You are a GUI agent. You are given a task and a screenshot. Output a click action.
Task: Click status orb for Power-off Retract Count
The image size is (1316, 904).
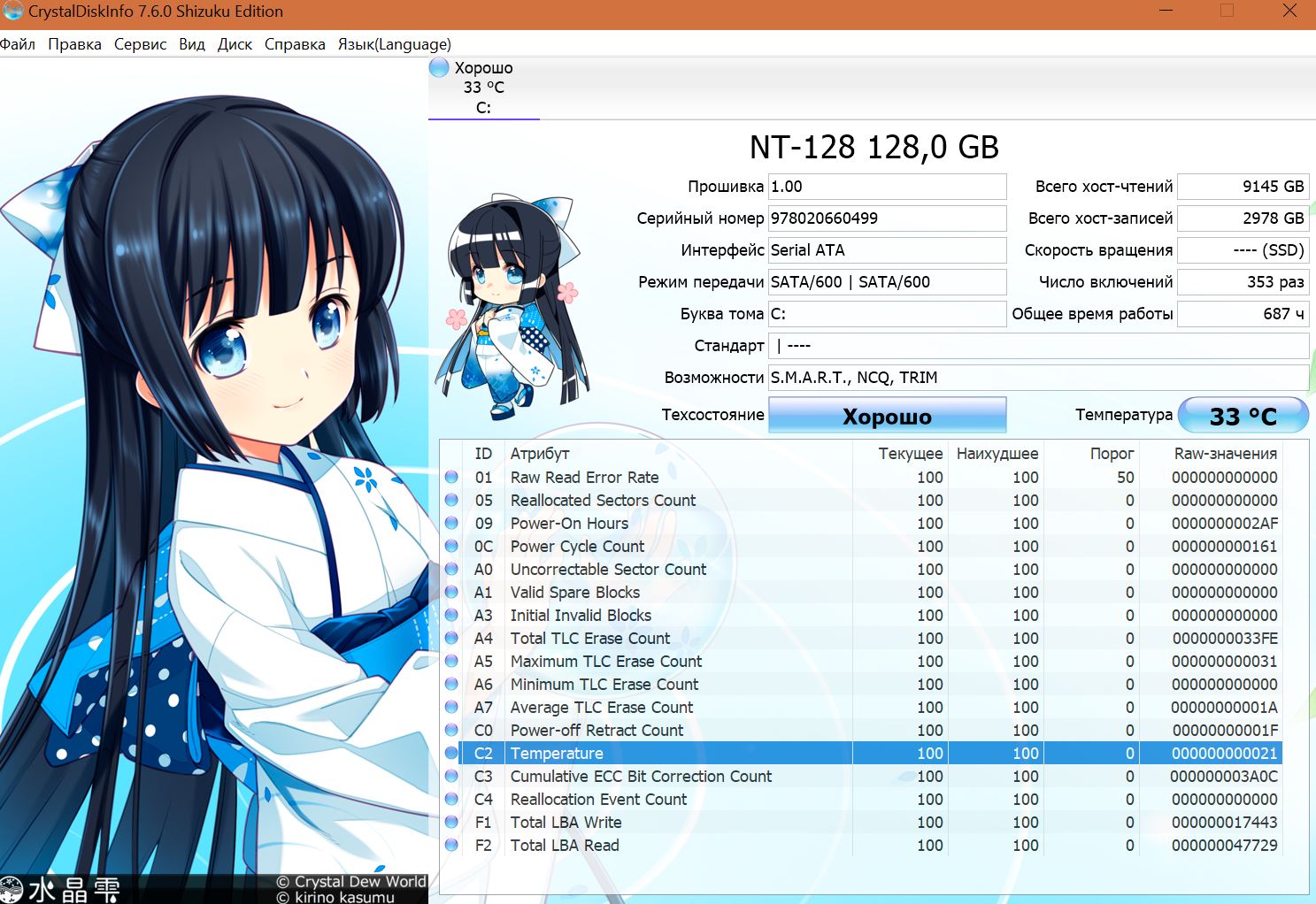451,731
